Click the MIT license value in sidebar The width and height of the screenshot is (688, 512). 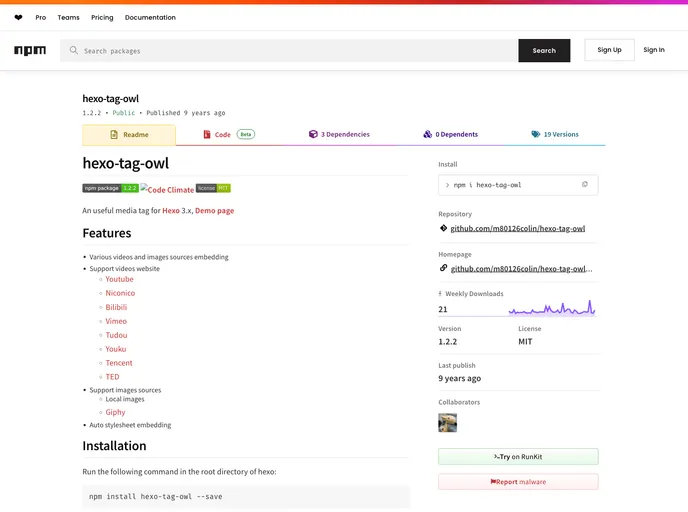525,341
